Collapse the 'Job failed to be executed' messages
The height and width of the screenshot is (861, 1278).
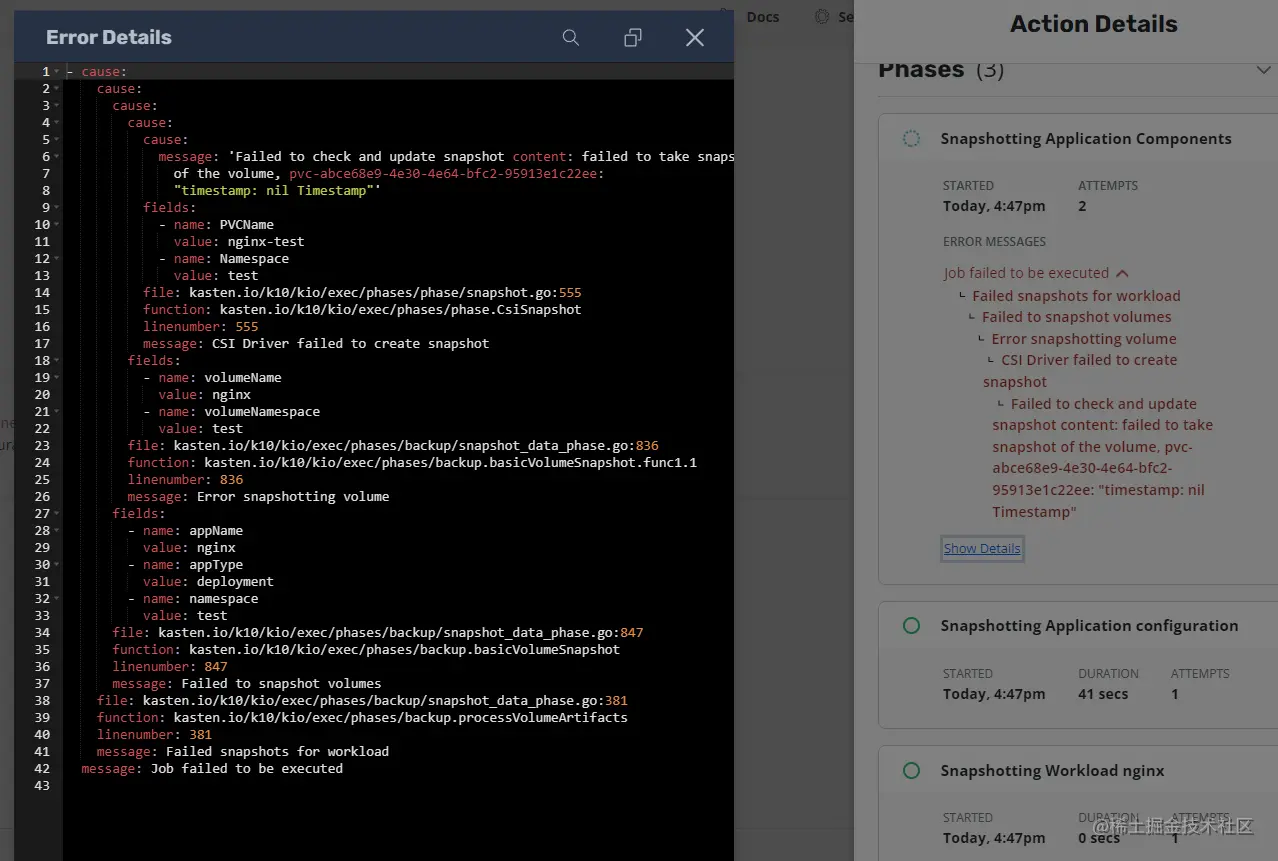pyautogui.click(x=1123, y=273)
